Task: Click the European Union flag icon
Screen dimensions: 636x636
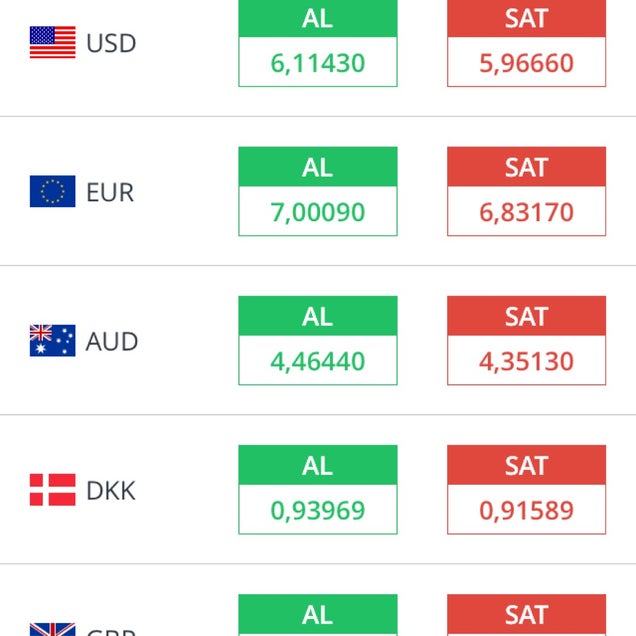Action: coord(52,192)
